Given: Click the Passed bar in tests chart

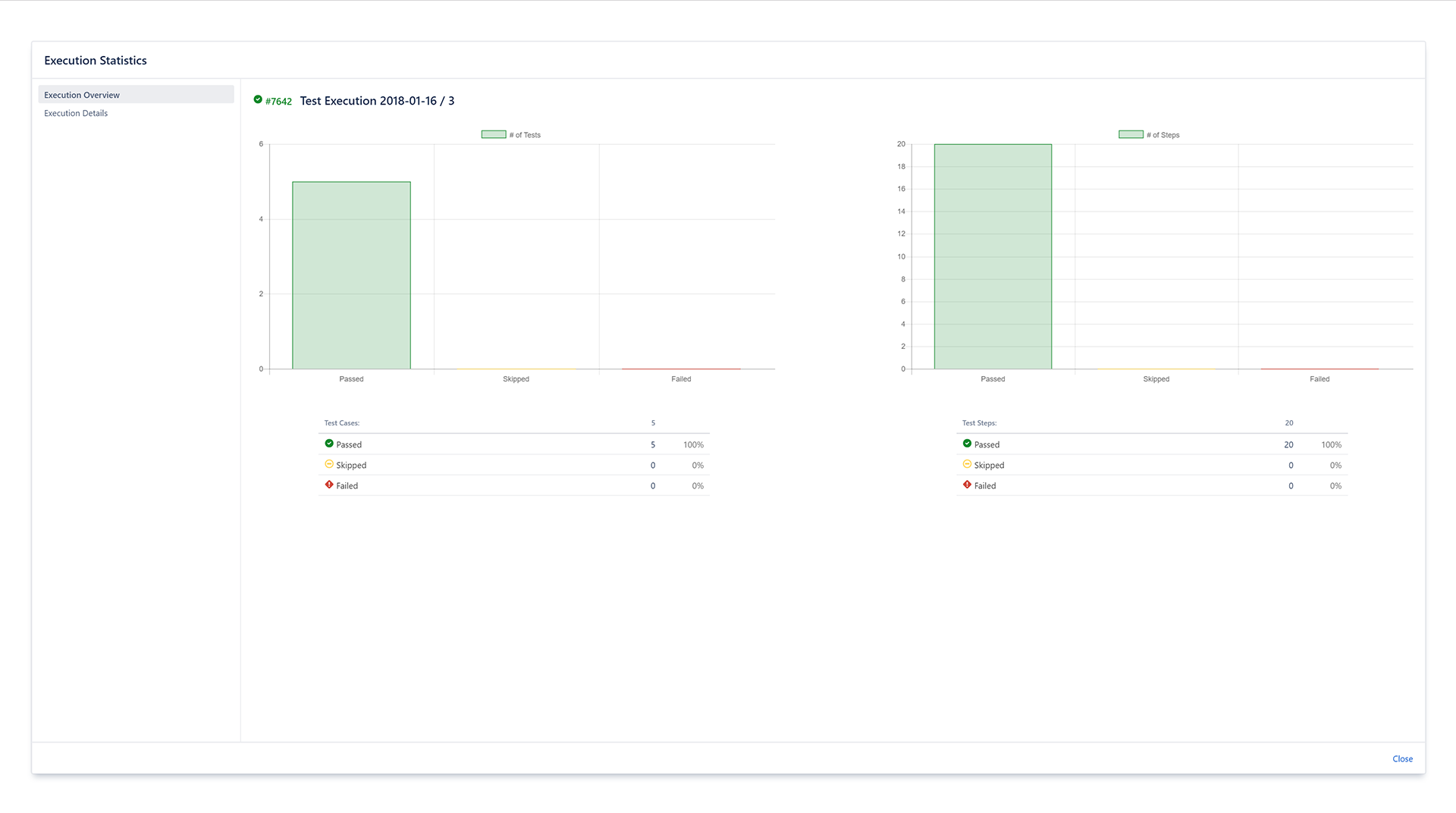Looking at the screenshot, I should point(351,275).
